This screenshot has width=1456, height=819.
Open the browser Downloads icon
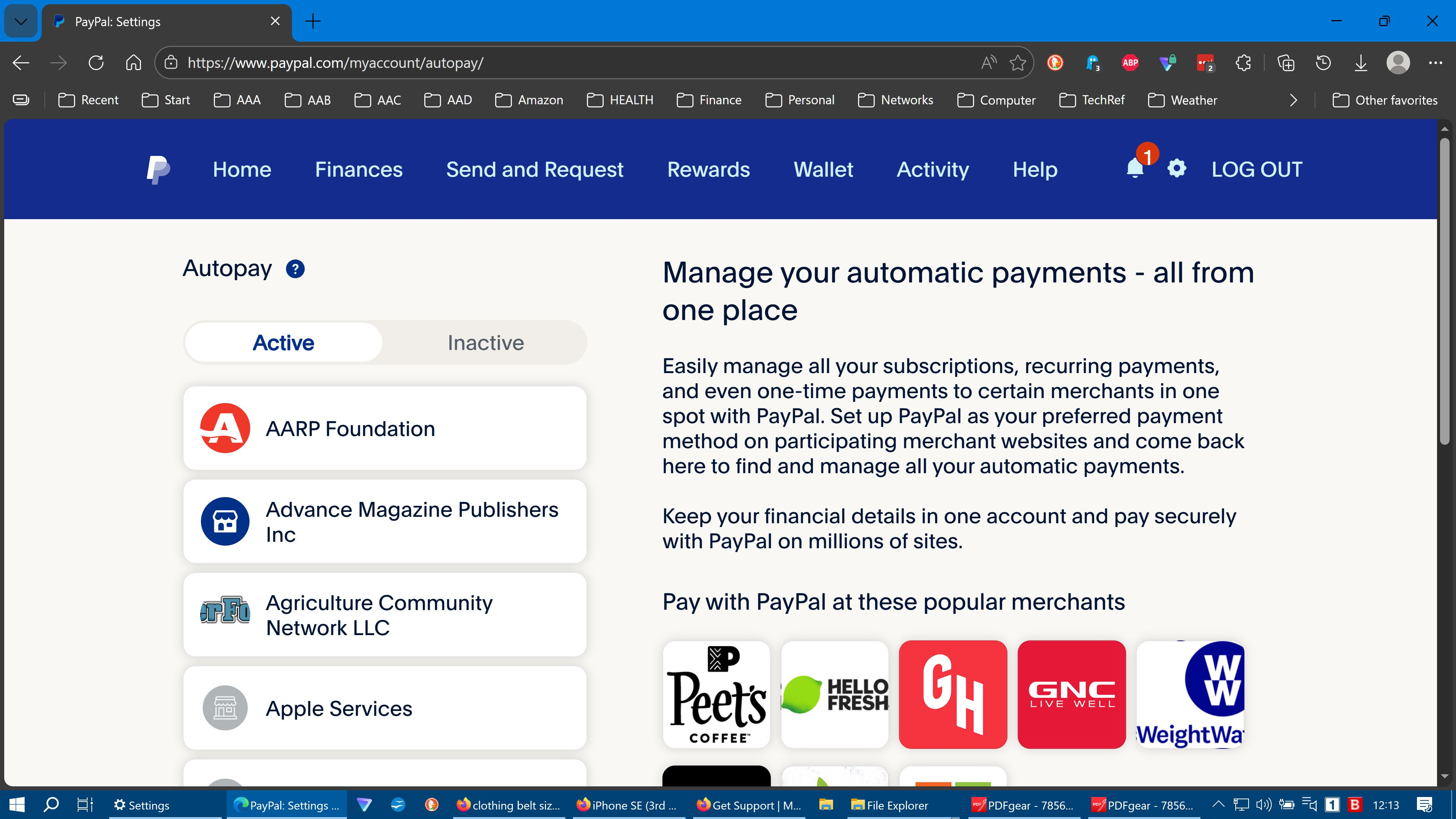click(1360, 63)
